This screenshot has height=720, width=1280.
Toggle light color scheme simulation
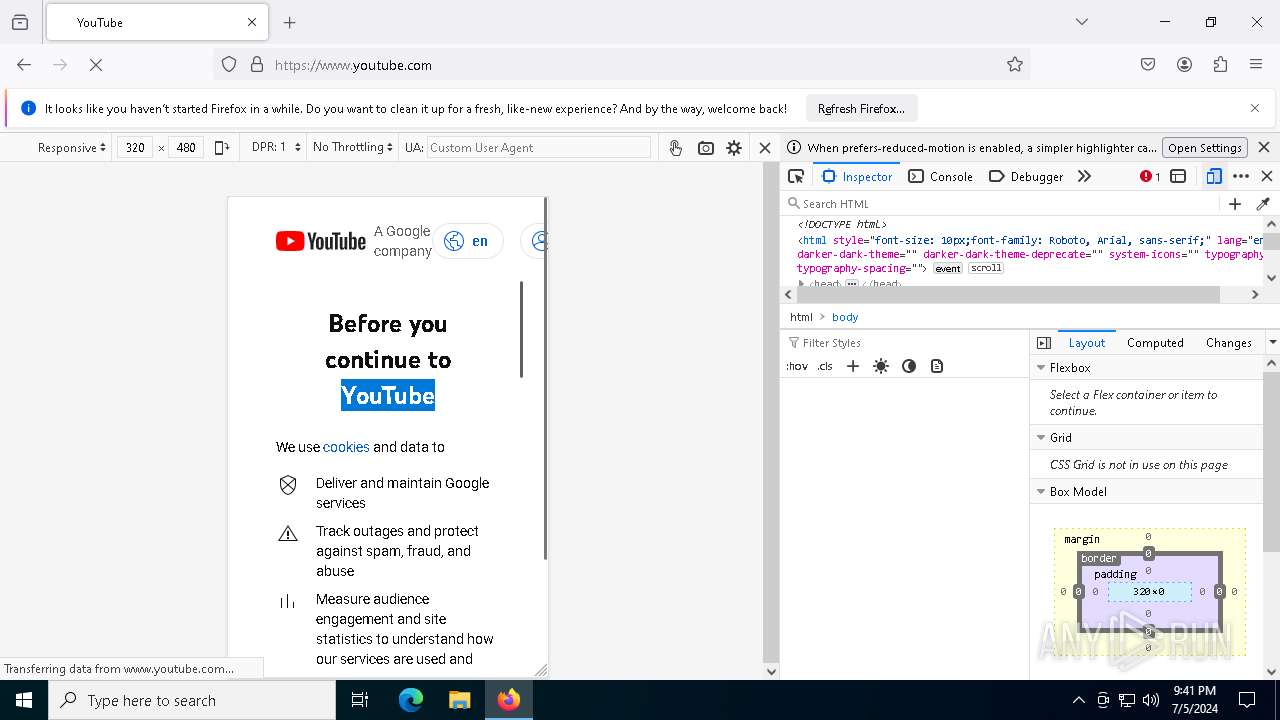click(x=881, y=366)
